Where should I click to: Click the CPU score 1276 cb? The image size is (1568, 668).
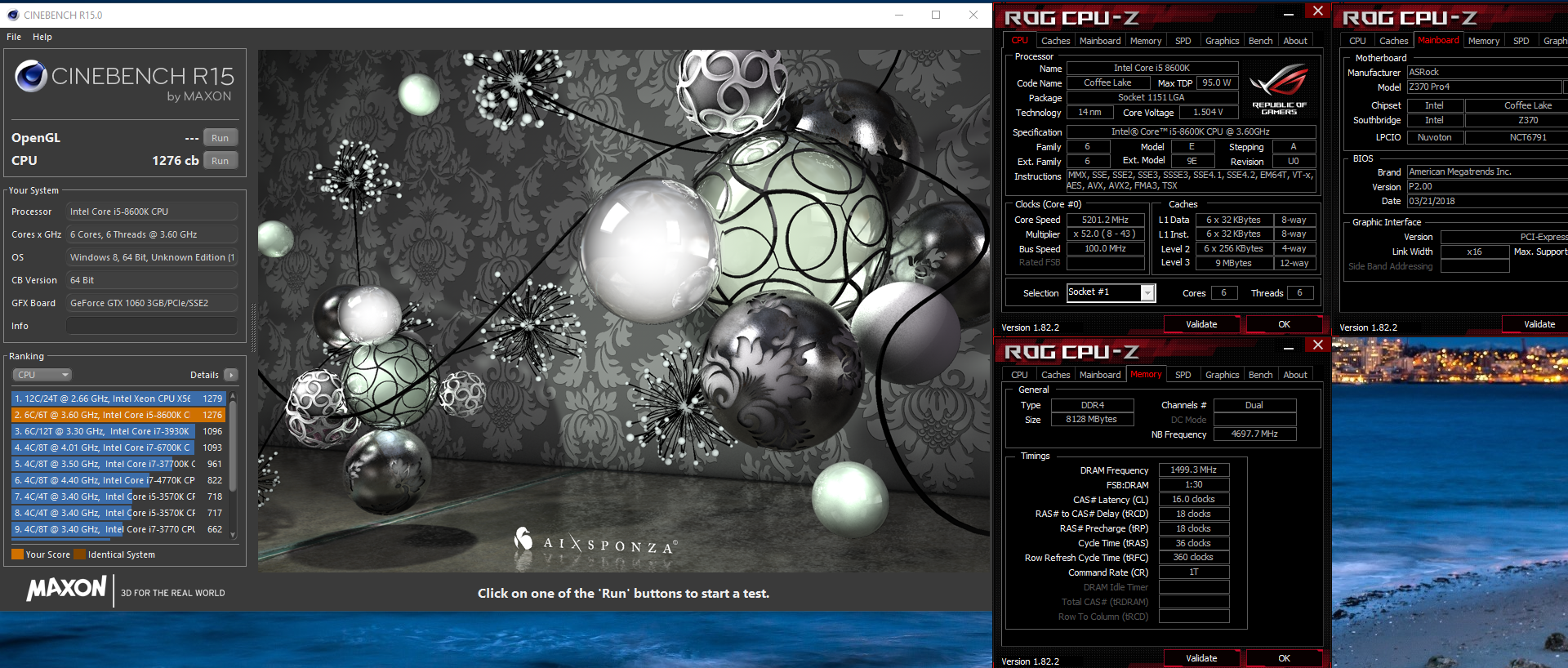coord(176,161)
